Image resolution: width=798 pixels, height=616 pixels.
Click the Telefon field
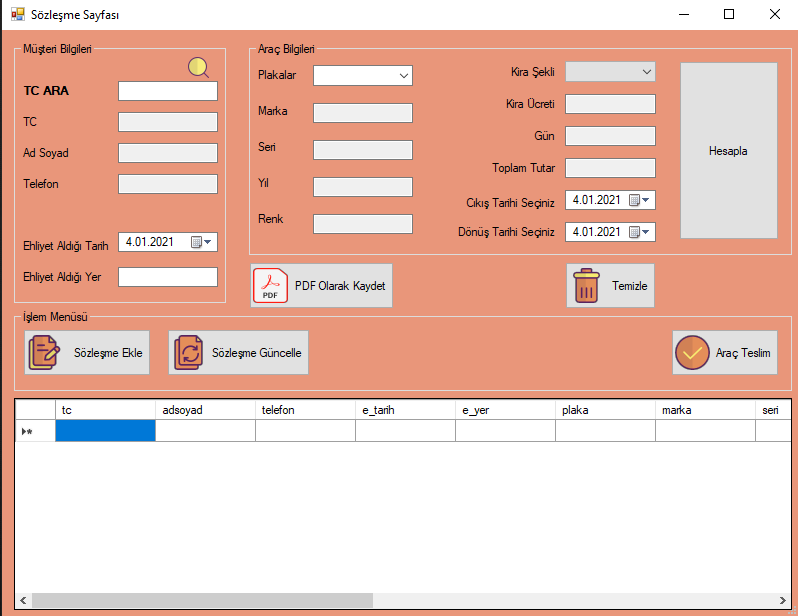[168, 184]
